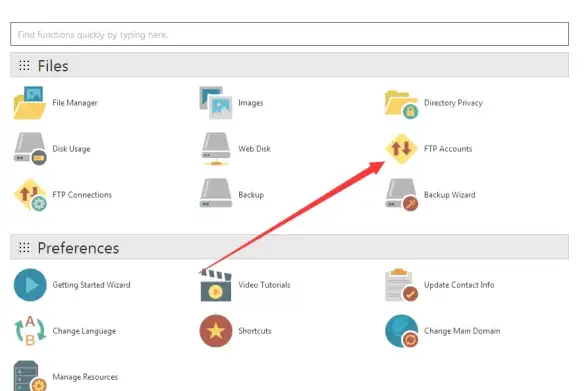Click the Backup drive icon

(x=216, y=193)
